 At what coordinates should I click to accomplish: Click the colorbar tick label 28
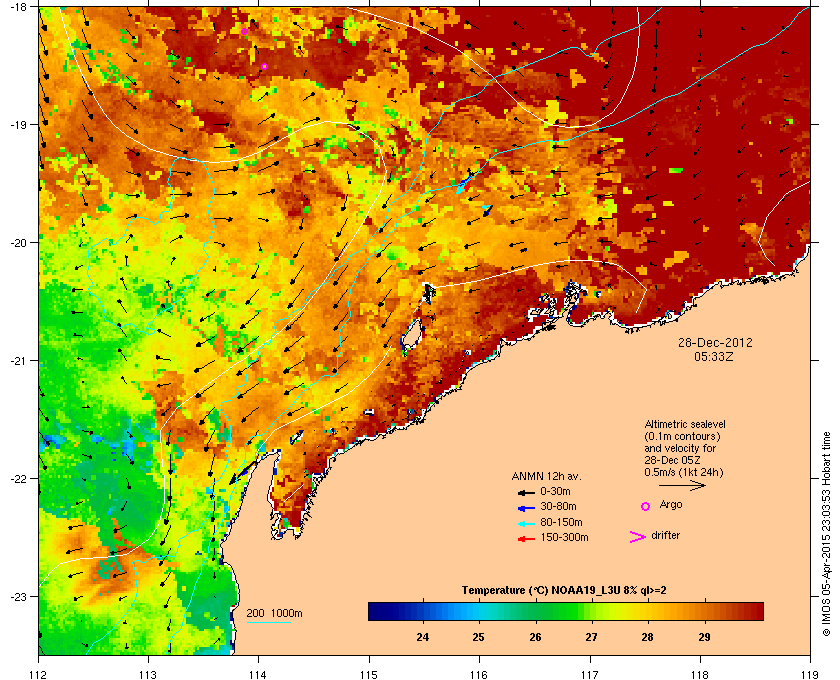tap(648, 637)
